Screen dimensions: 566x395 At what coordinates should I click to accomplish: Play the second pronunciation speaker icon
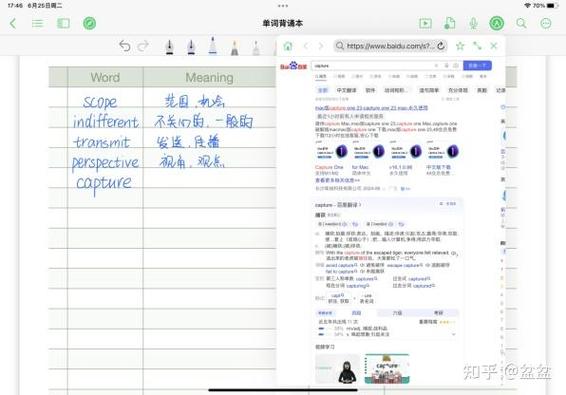tap(391, 224)
